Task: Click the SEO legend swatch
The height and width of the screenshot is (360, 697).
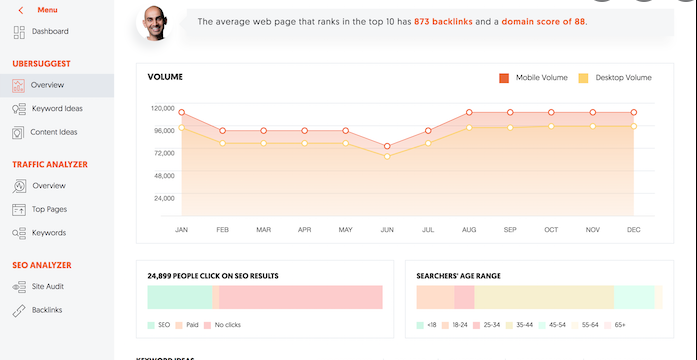Action: [x=151, y=325]
